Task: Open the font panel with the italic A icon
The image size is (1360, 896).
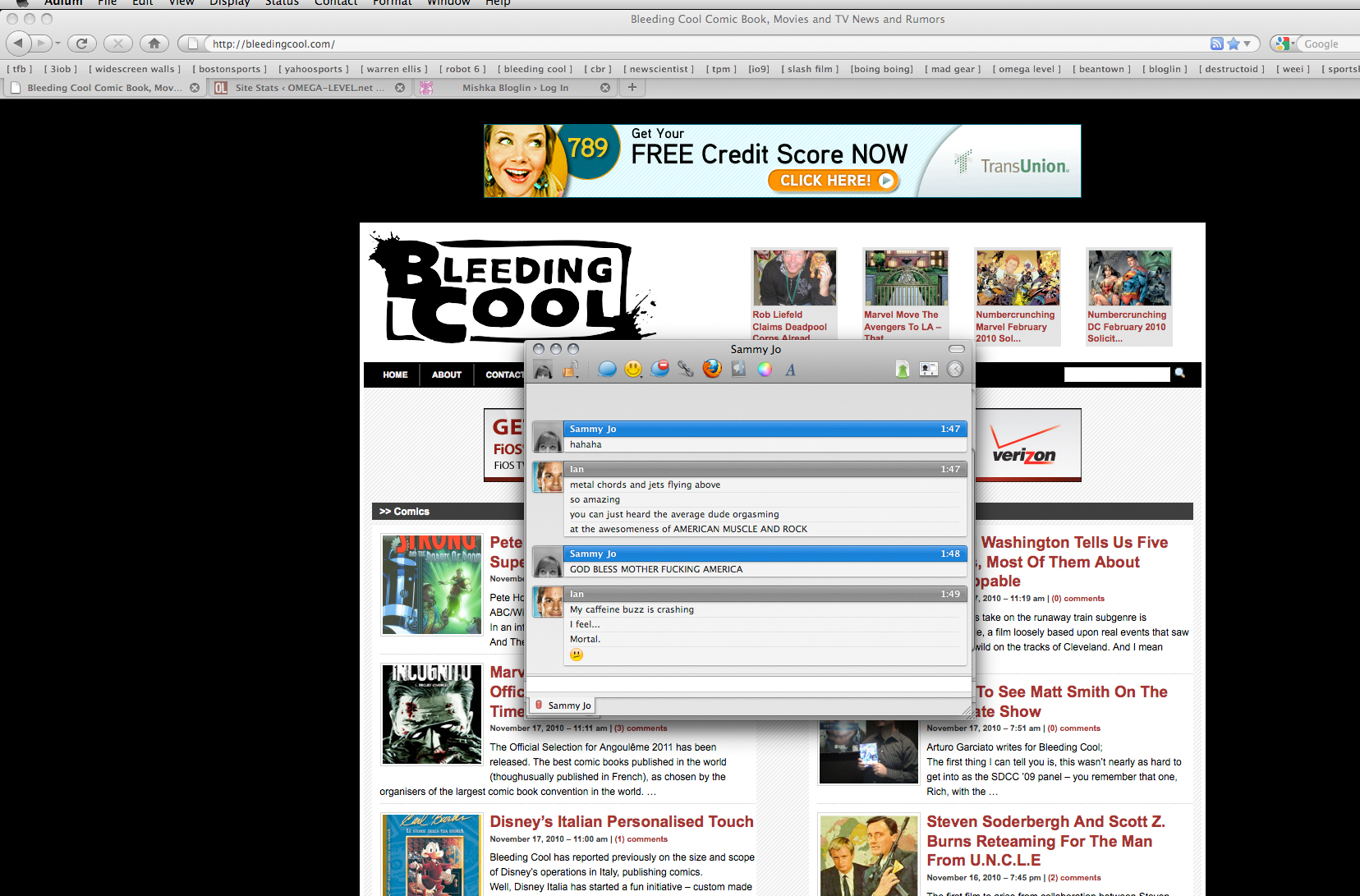Action: 790,370
